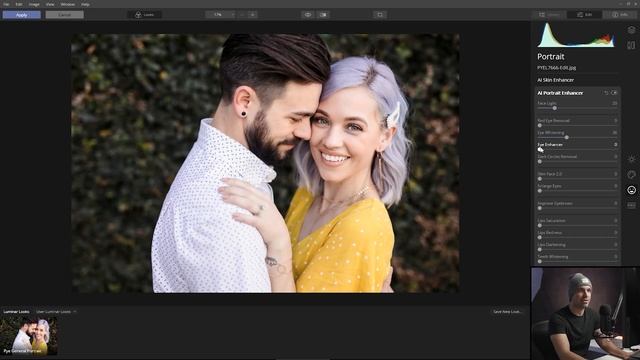Screen dimensions: 640x360
Task: Click the Save New Look button
Action: click(x=507, y=312)
